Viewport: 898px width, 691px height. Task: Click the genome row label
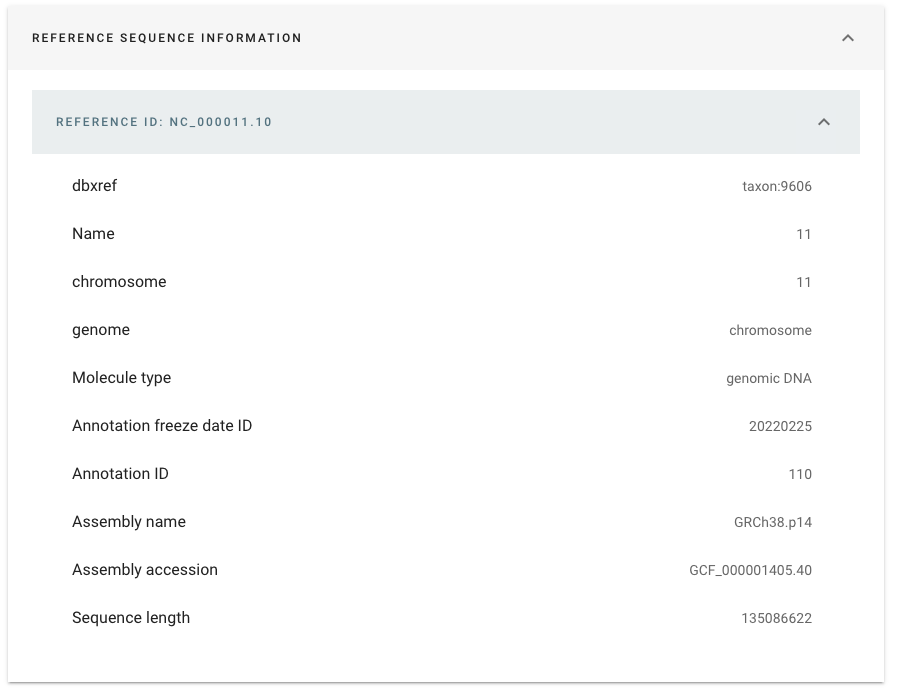tap(101, 330)
